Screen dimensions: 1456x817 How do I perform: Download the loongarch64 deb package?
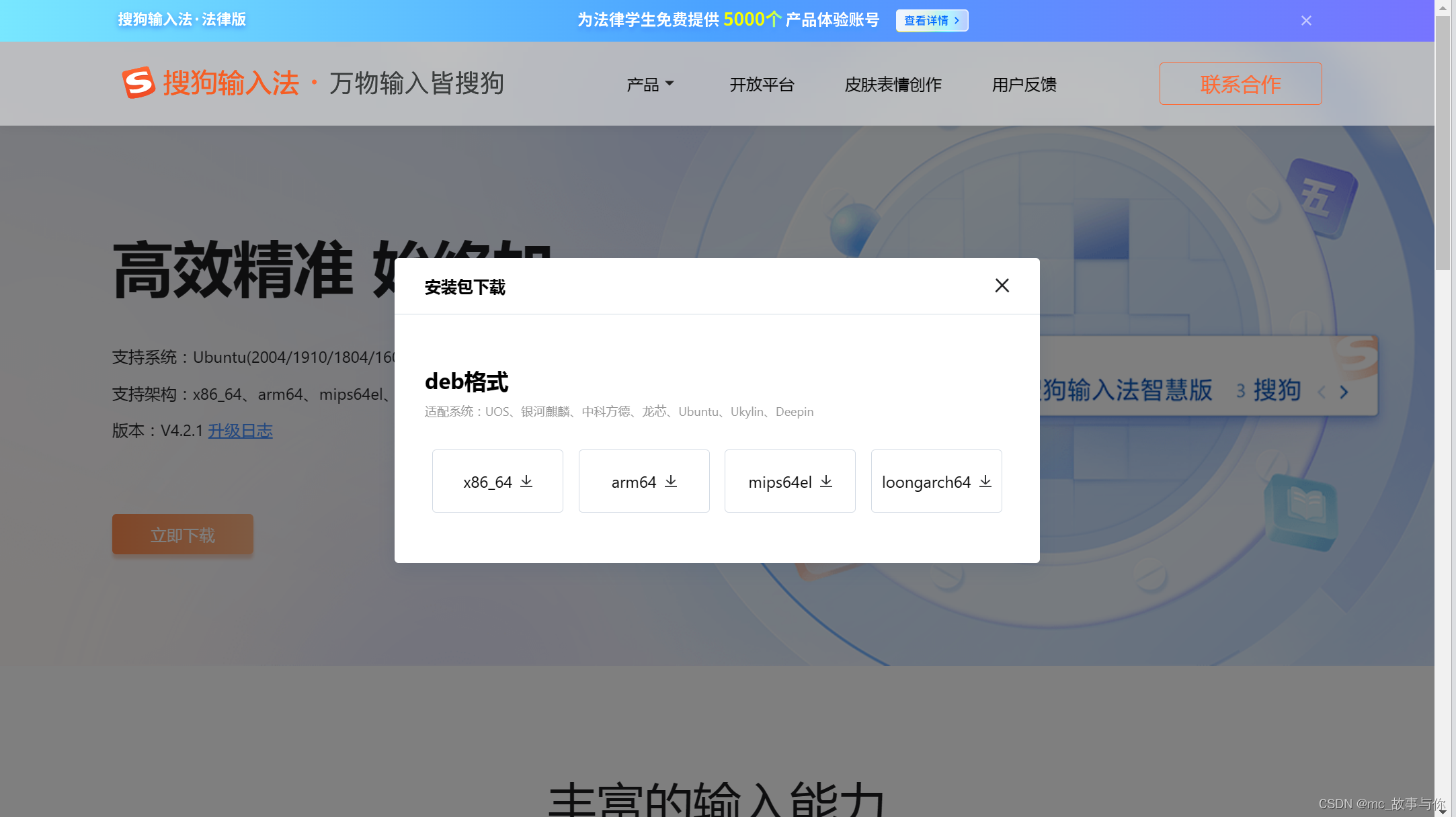[936, 481]
